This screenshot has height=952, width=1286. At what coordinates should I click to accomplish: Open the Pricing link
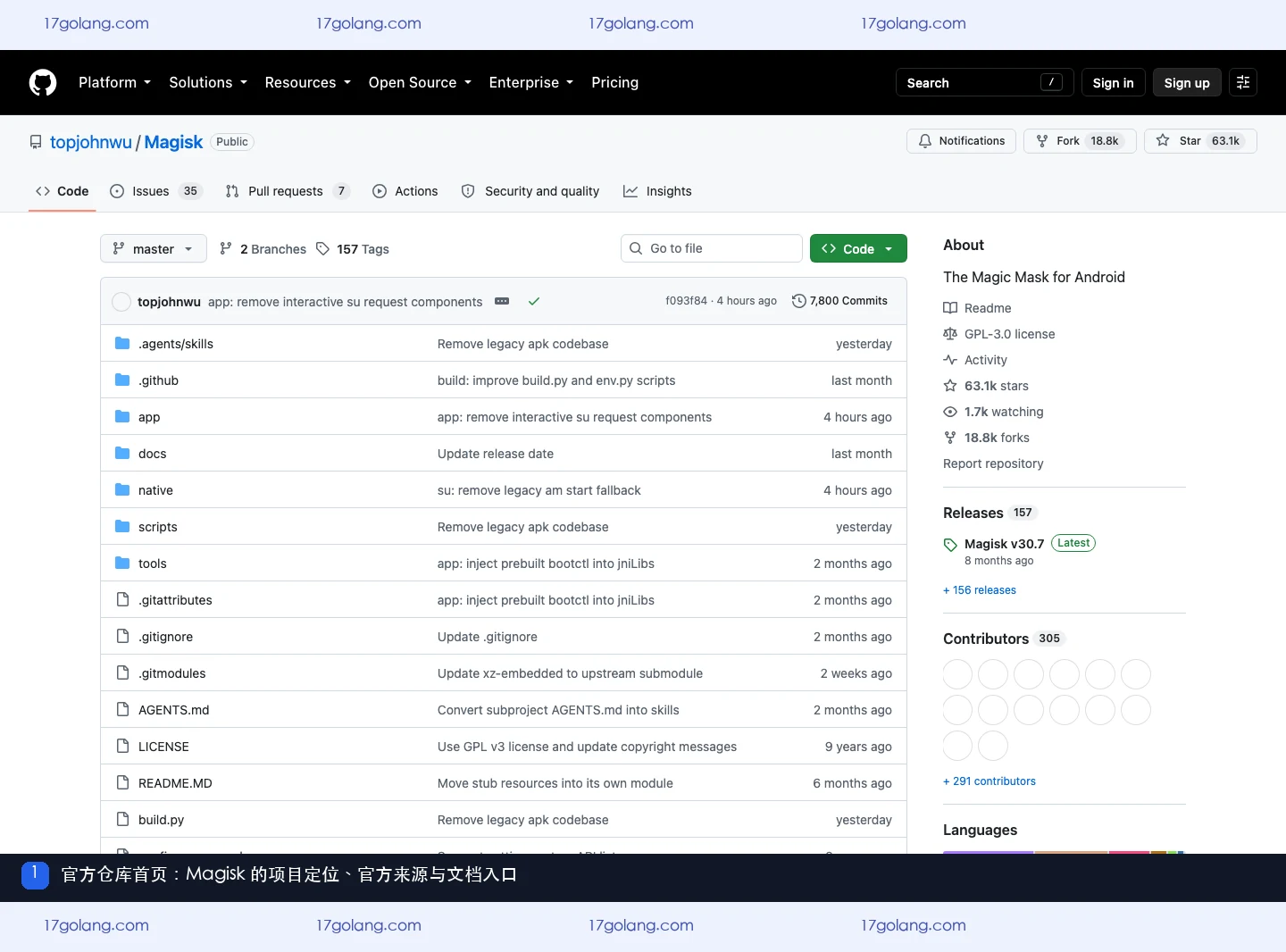(x=614, y=82)
